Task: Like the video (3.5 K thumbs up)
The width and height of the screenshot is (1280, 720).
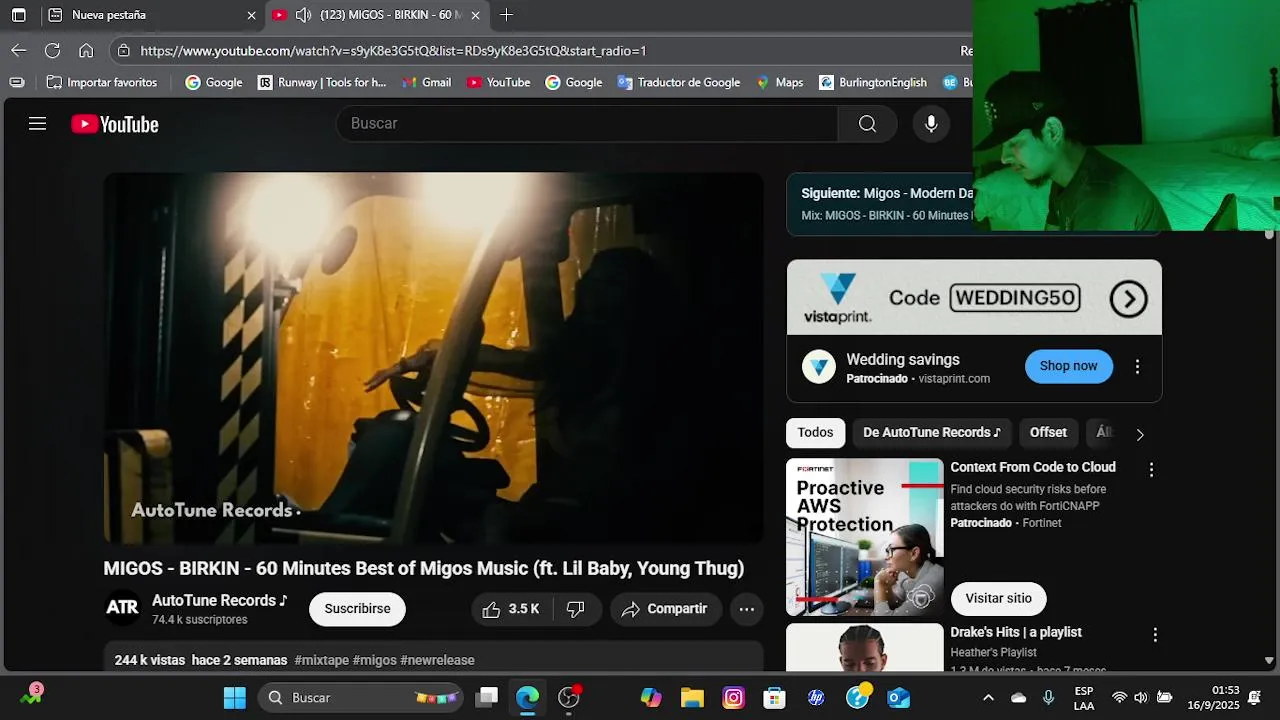Action: (x=510, y=609)
